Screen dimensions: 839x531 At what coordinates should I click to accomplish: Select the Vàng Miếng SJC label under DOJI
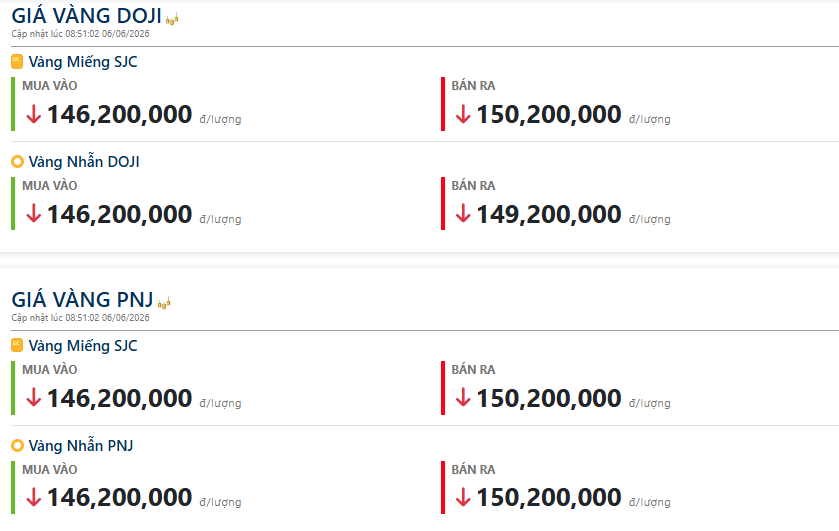tap(83, 62)
